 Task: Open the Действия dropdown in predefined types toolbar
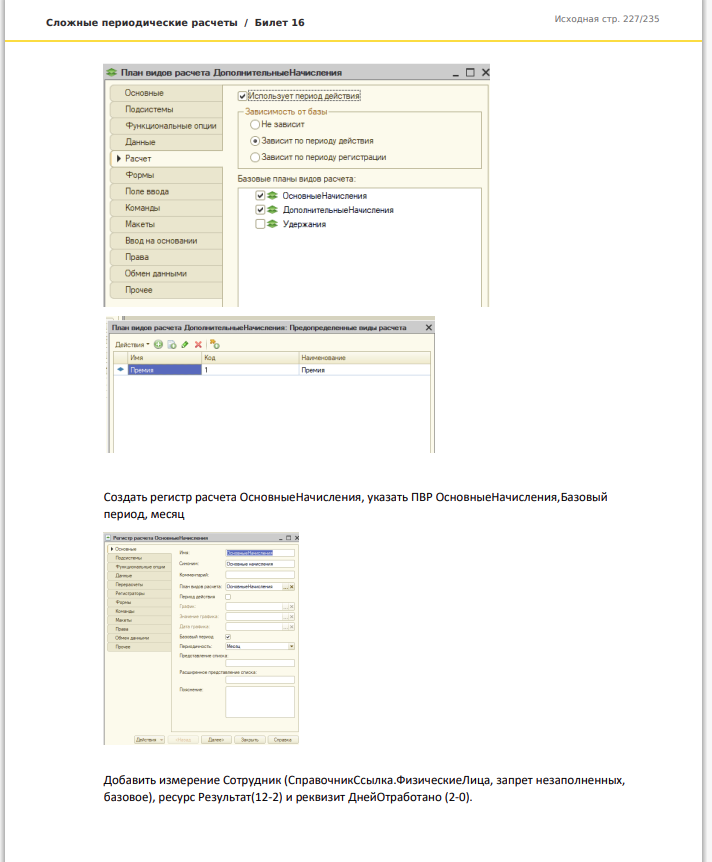(x=132, y=345)
